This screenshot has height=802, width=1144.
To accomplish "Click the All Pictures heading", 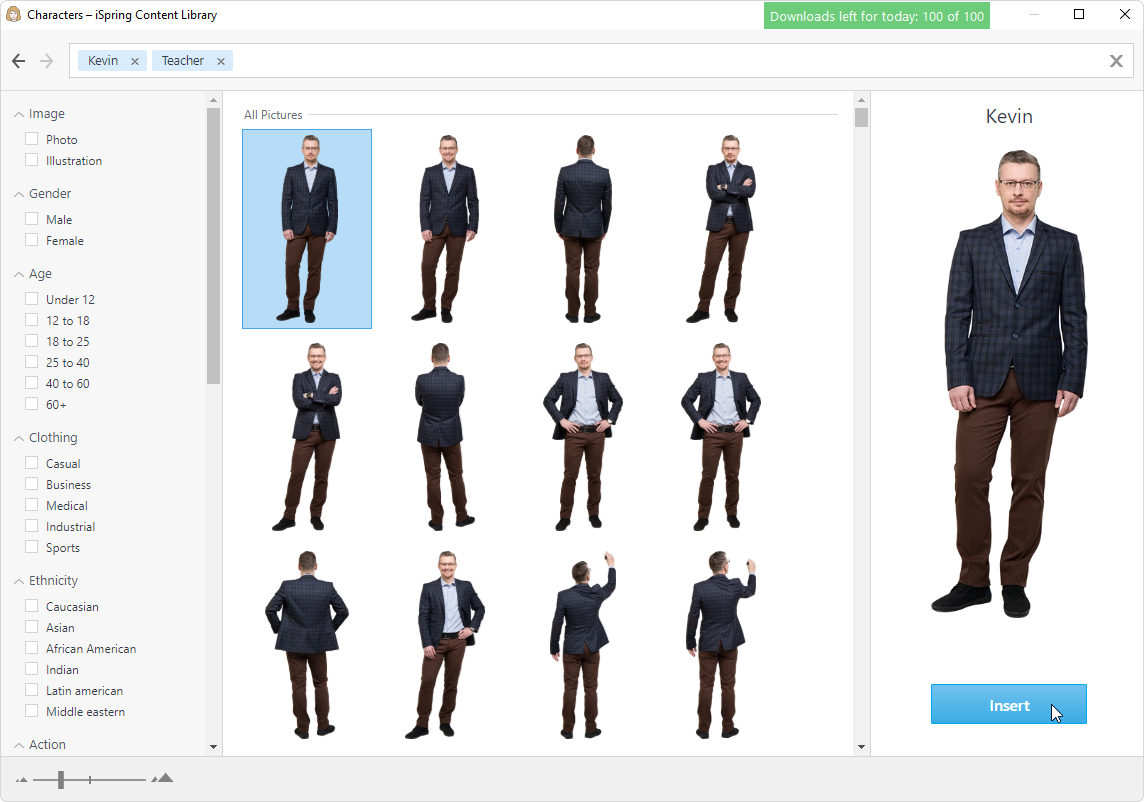I will tap(273, 115).
